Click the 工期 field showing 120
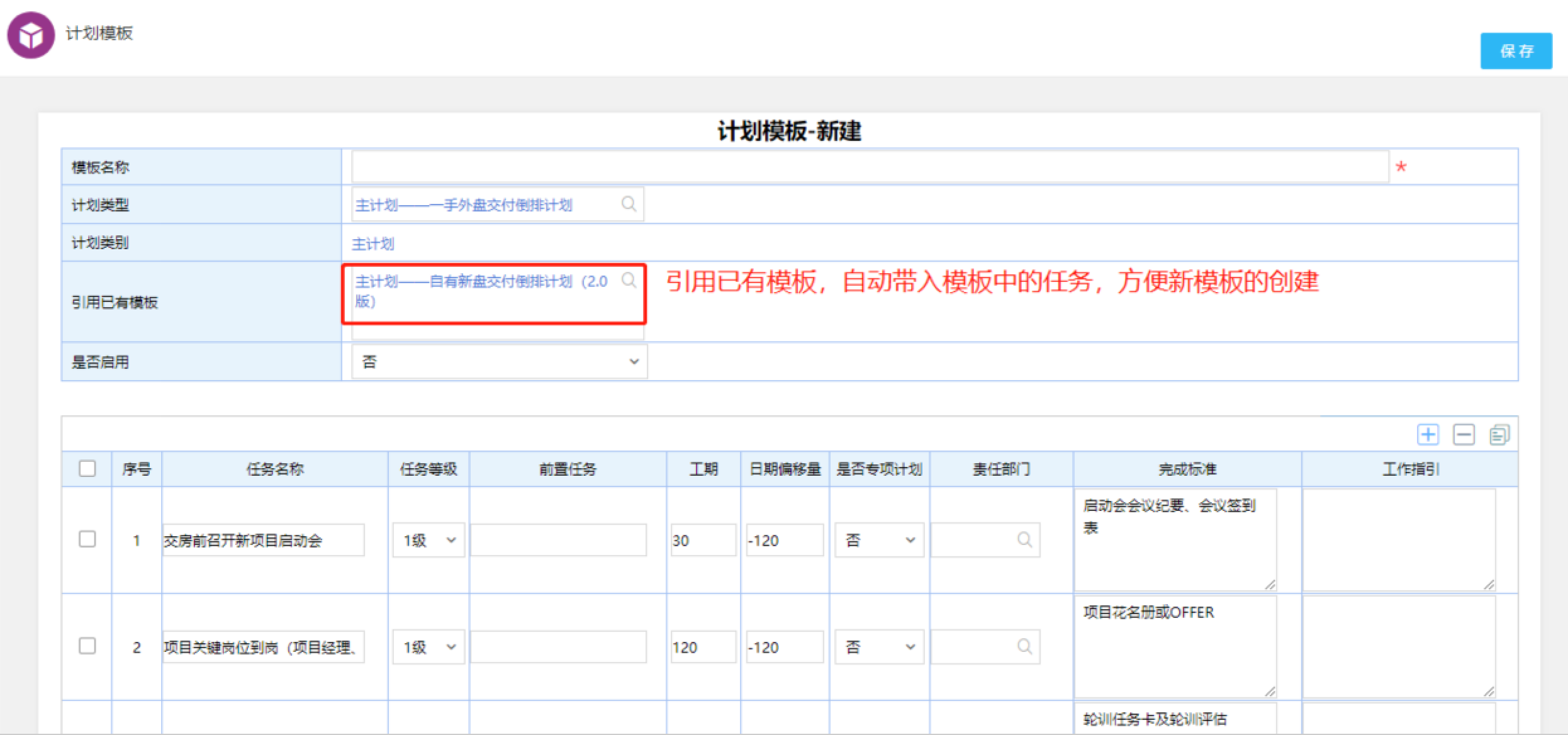1568x735 pixels. tap(703, 647)
